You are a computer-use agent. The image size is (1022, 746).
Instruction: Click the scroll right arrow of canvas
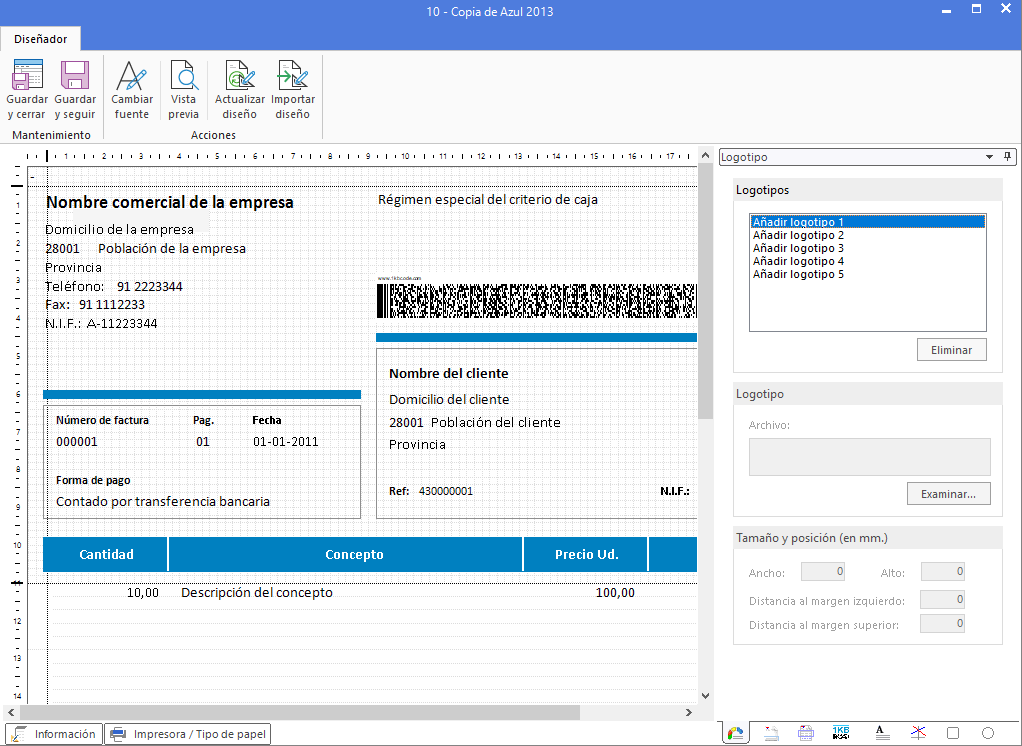pyautogui.click(x=689, y=713)
